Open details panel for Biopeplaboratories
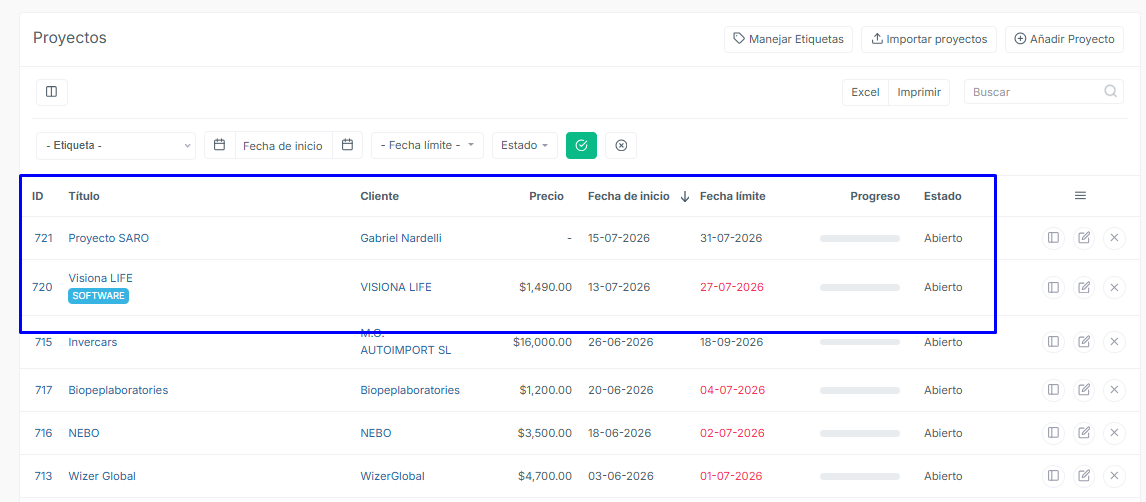The image size is (1146, 502). 1053,390
